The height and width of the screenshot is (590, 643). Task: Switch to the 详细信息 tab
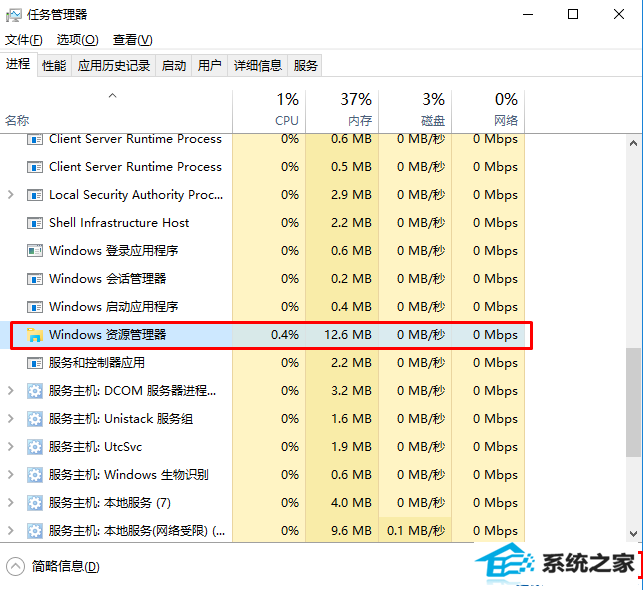click(258, 66)
